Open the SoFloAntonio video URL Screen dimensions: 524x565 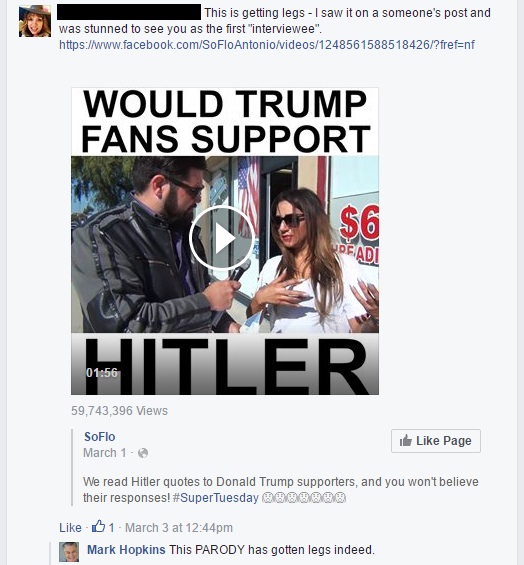267,45
